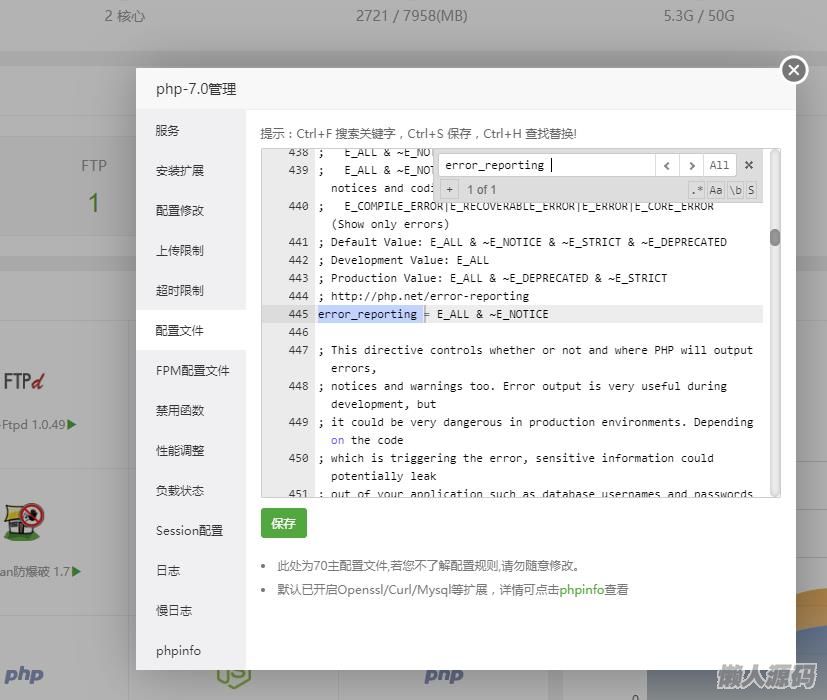827x700 pixels.
Task: Go to 禁用函数 tab
Action: coord(180,411)
